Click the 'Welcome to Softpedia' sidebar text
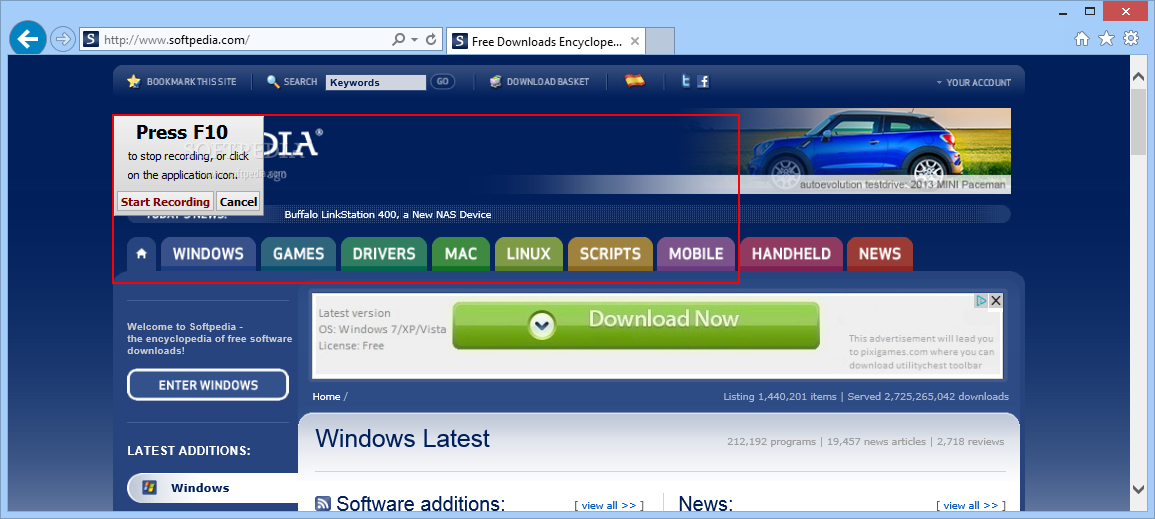The height and width of the screenshot is (519, 1155). pyautogui.click(x=185, y=326)
